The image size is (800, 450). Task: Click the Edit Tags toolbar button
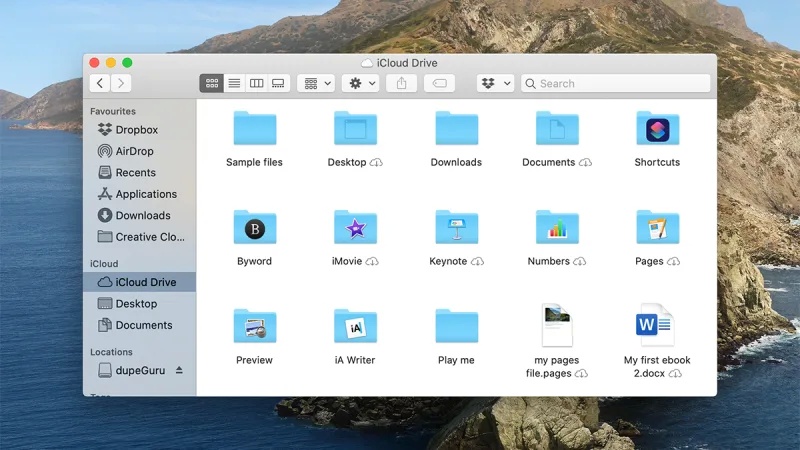439,83
